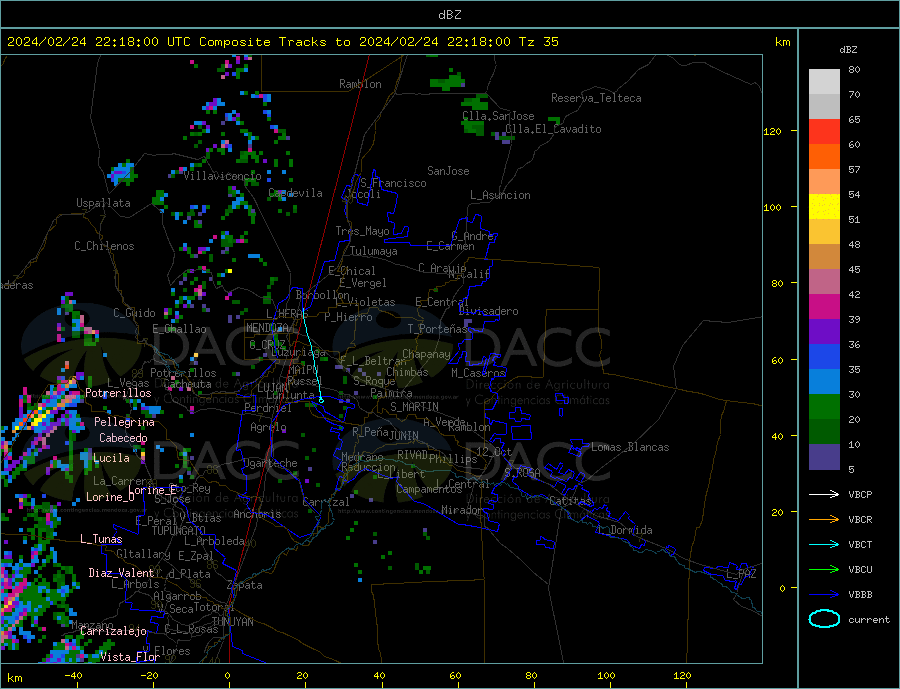Click the Carrizal label
Viewport: 900px width, 689px height.
click(x=326, y=502)
